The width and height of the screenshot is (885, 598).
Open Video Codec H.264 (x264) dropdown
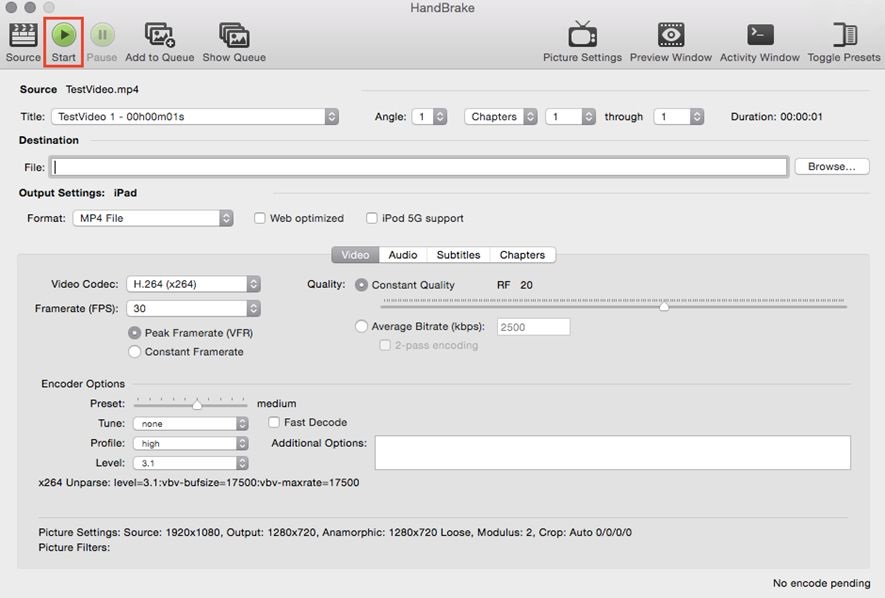point(193,284)
